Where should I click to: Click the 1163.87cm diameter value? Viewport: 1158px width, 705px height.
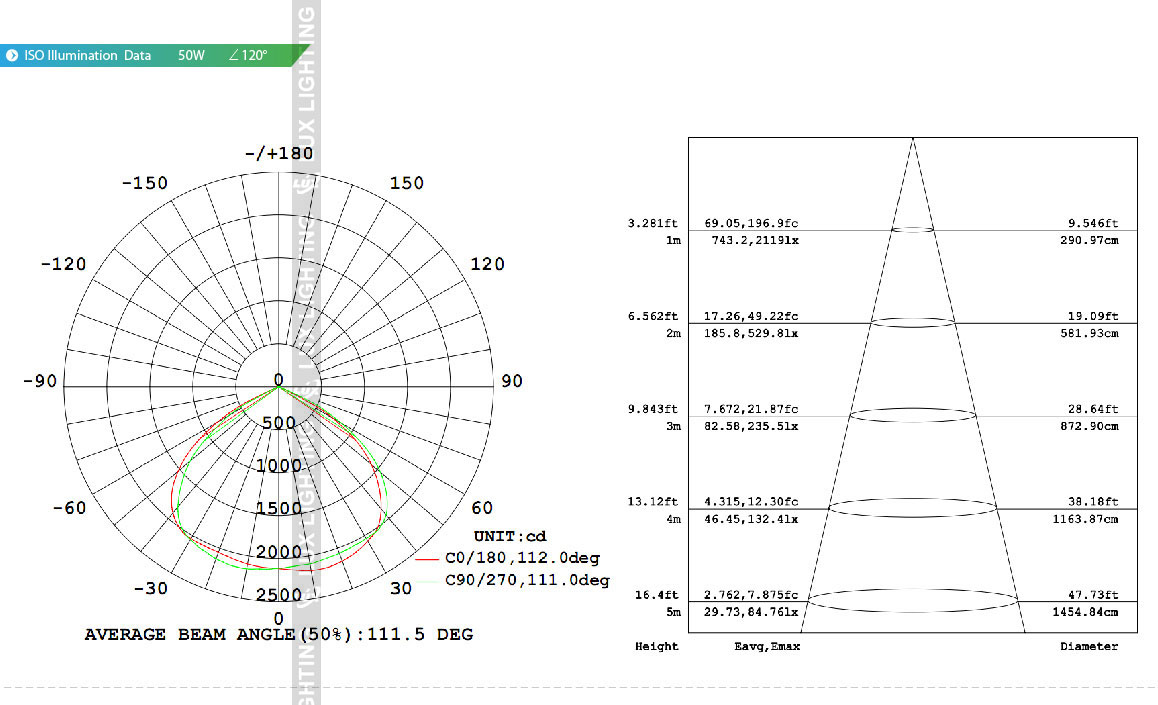tap(1086, 520)
